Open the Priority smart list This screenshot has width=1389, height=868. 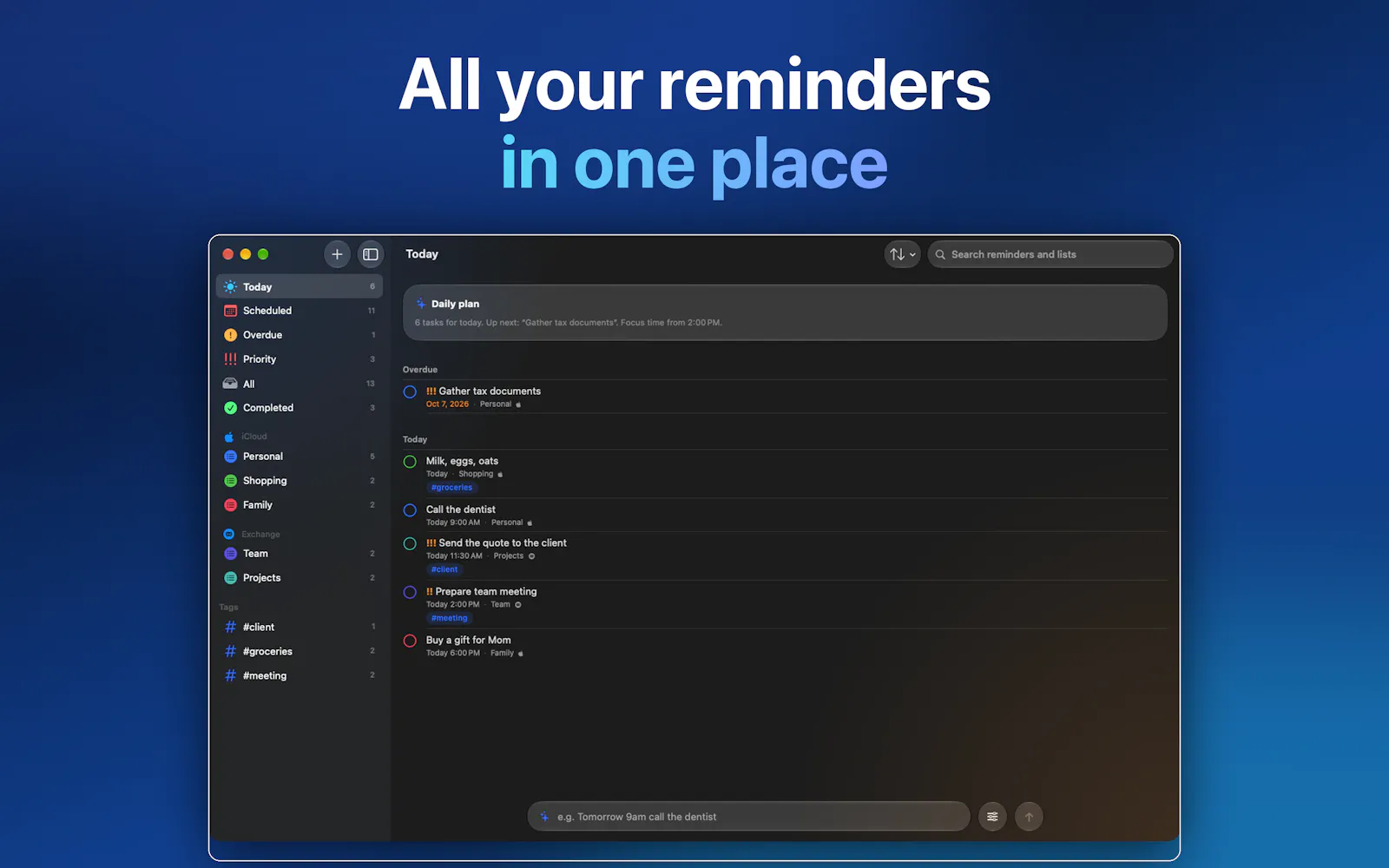pyautogui.click(x=299, y=359)
